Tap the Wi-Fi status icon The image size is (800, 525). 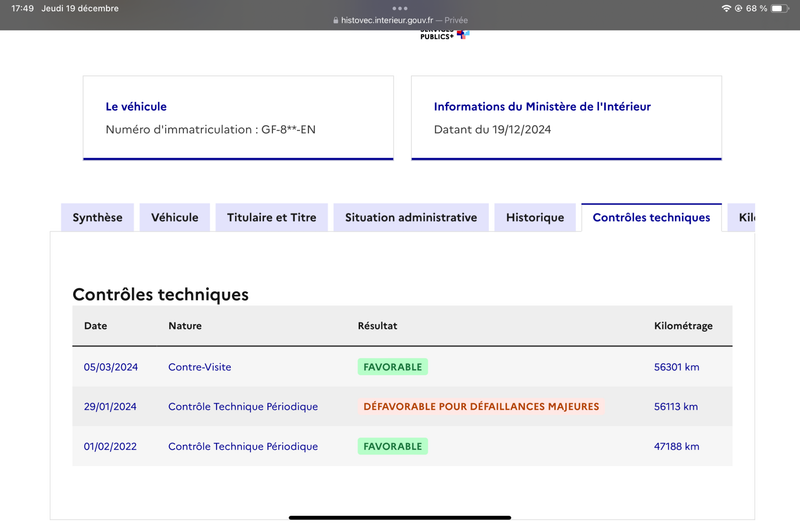[x=726, y=8]
